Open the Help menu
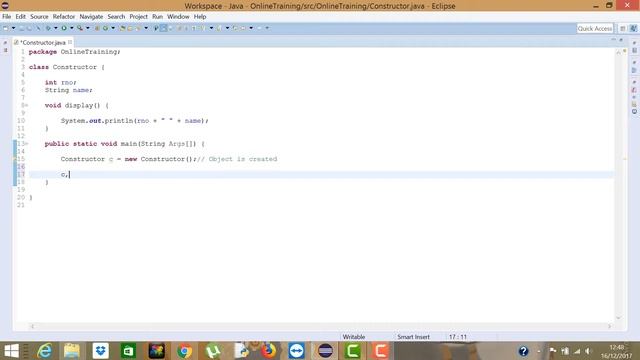 point(200,17)
